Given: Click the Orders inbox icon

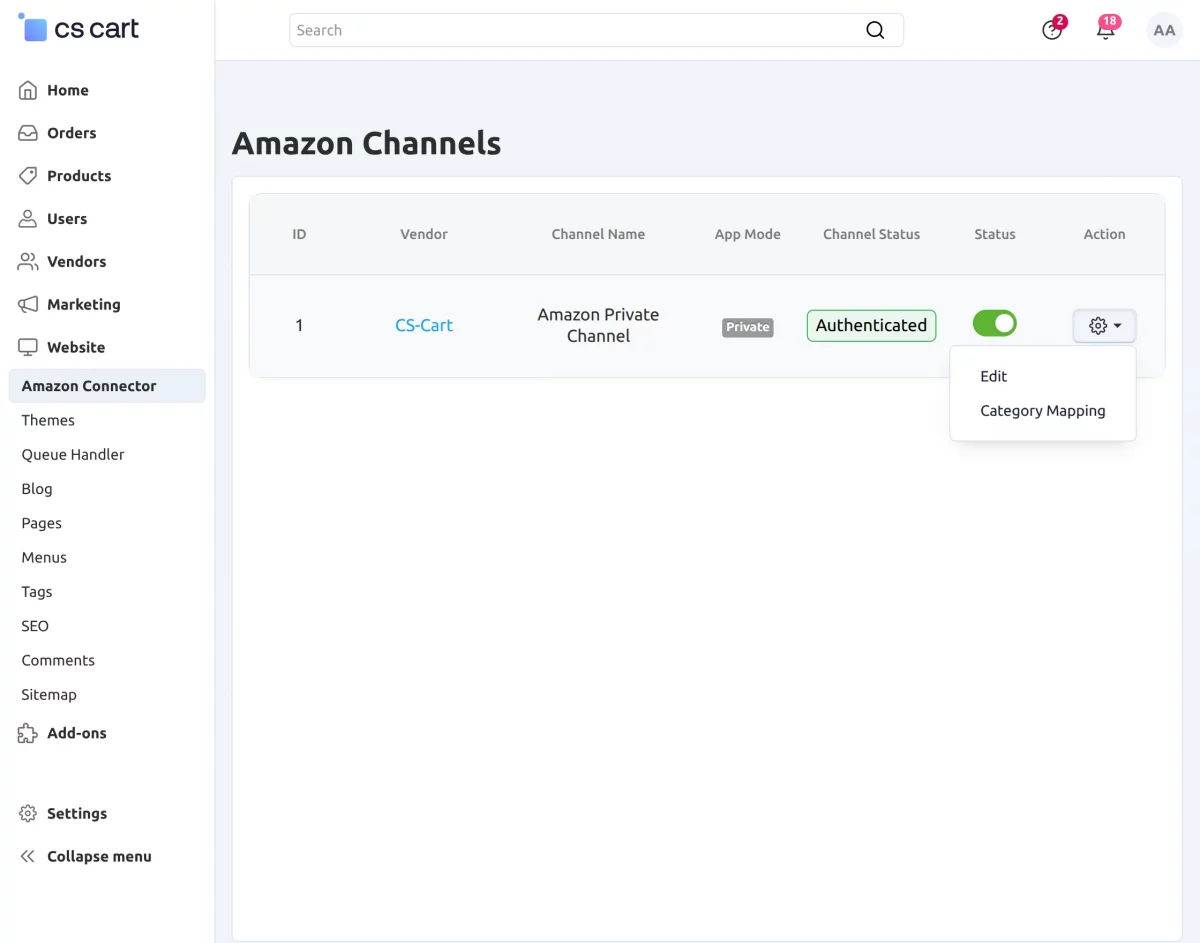Looking at the screenshot, I should click(28, 133).
